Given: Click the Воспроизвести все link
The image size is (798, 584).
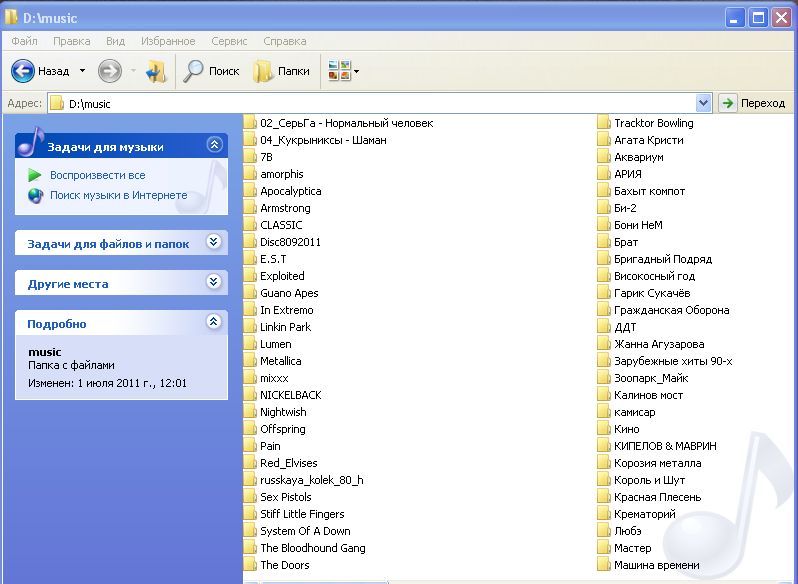Looking at the screenshot, I should point(98,176).
